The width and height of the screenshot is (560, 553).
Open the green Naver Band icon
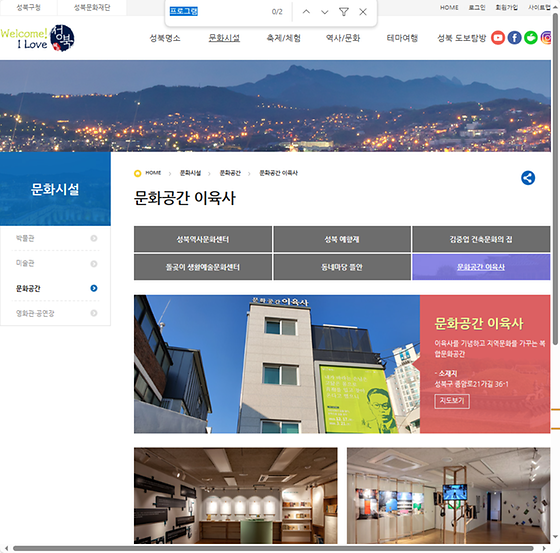pyautogui.click(x=531, y=38)
